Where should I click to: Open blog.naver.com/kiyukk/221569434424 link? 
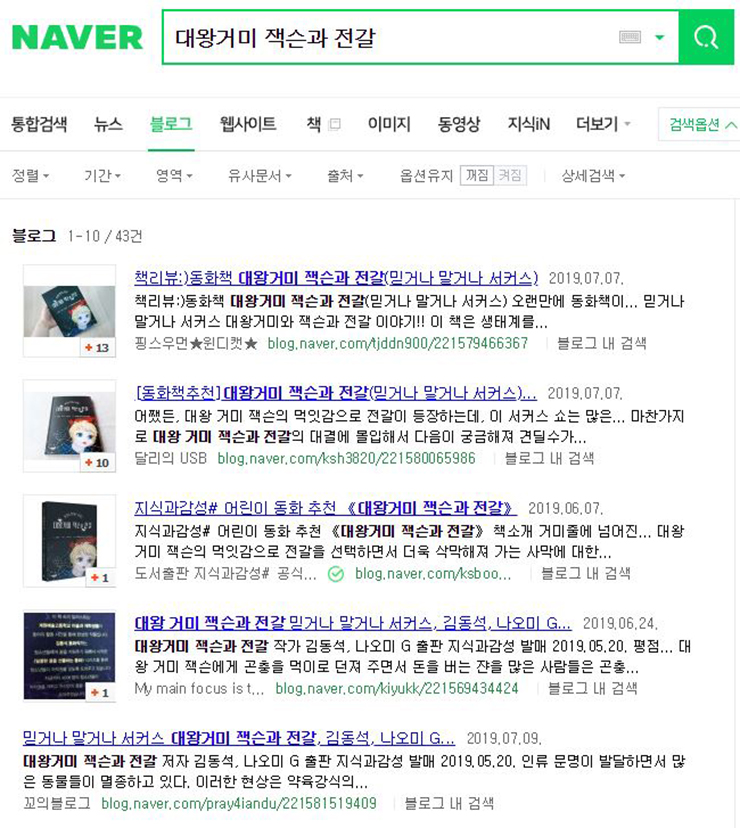[397, 689]
